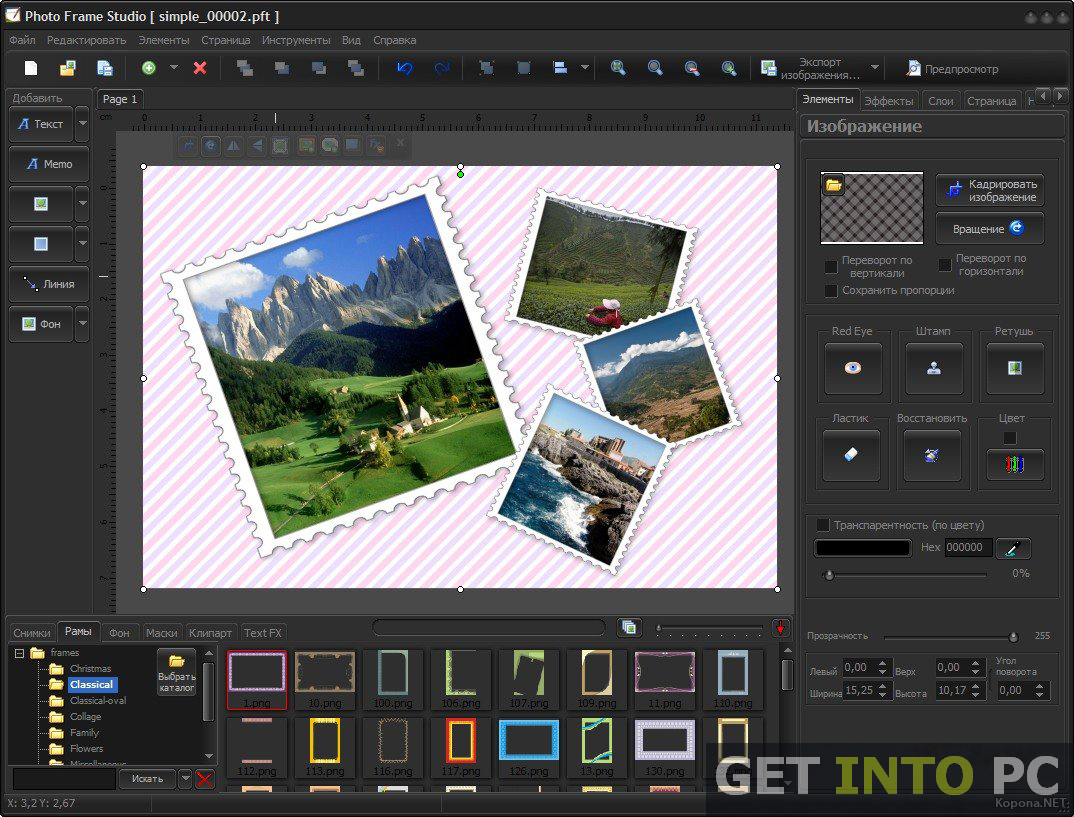Viewport: 1074px width, 817px height.
Task: Select the Collage folder in tree
Action: tap(85, 716)
